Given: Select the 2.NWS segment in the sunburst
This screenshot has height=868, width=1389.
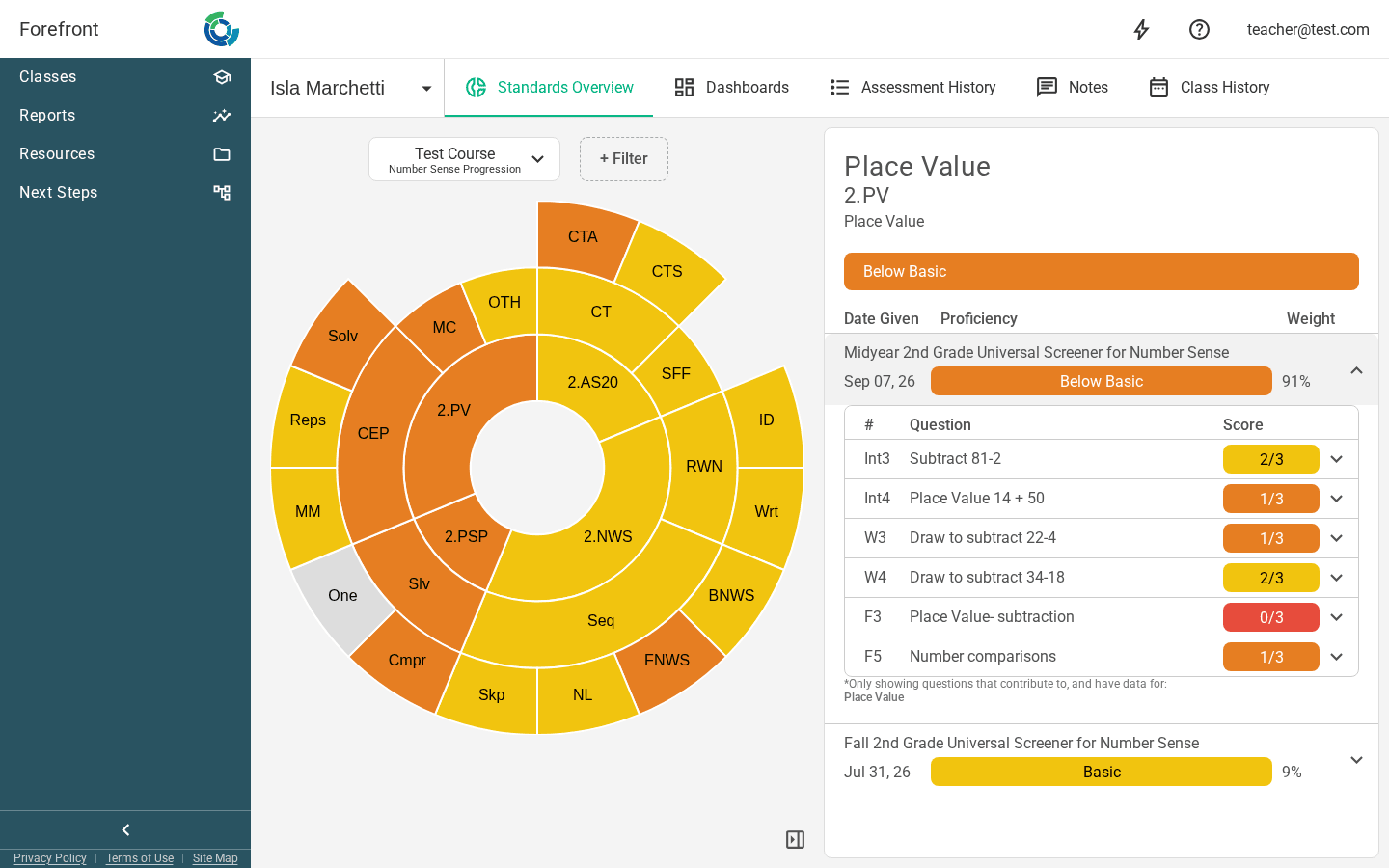Looking at the screenshot, I should pyautogui.click(x=608, y=537).
